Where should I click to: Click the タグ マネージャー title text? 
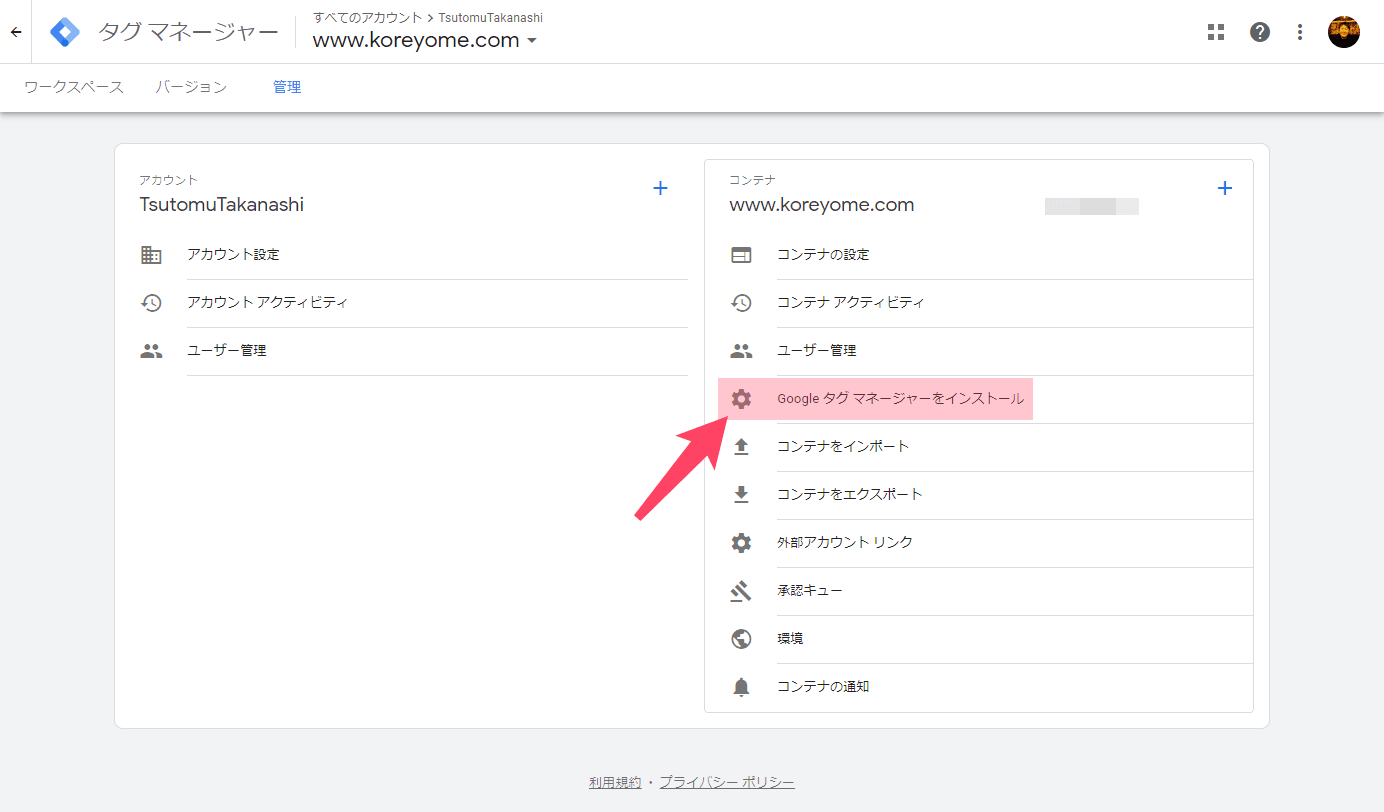coord(188,32)
